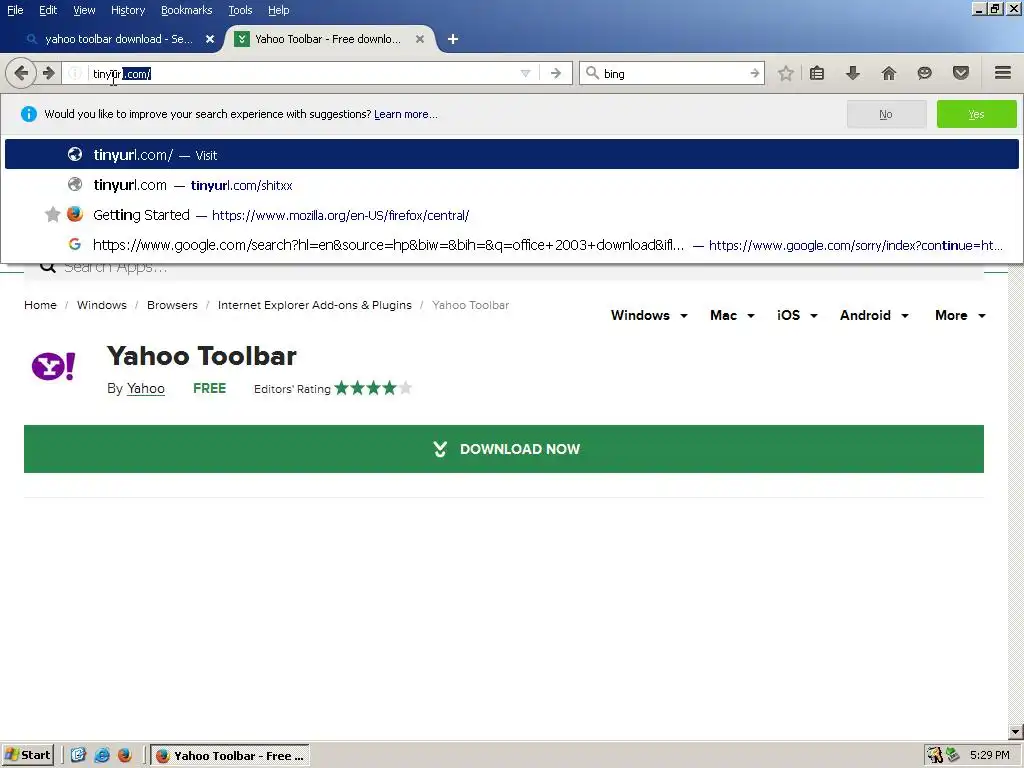The width and height of the screenshot is (1024, 768).
Task: Select tinyurl.com/ Visit suggestion row
Action: [x=511, y=154]
